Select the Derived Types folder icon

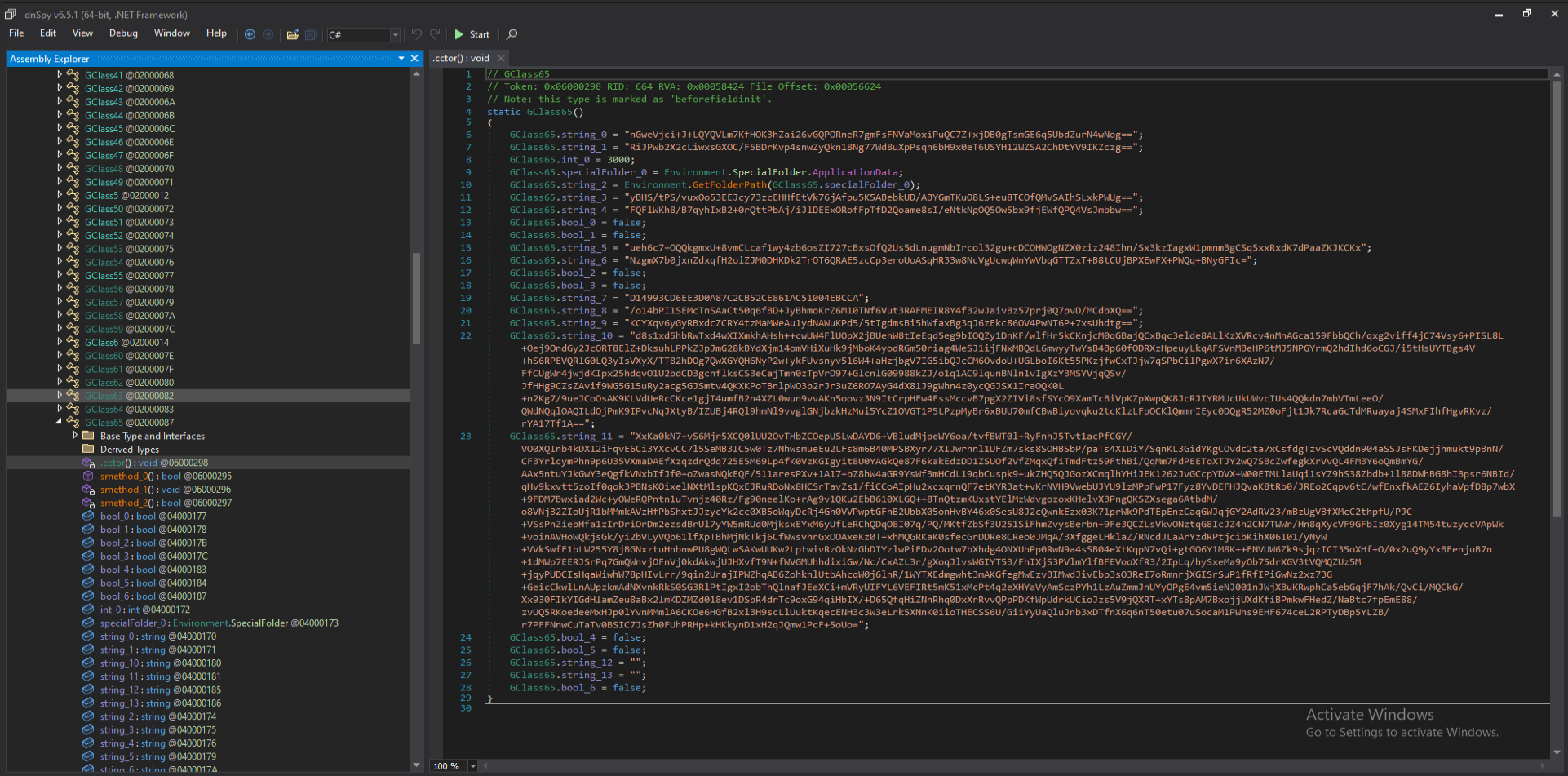[x=89, y=449]
